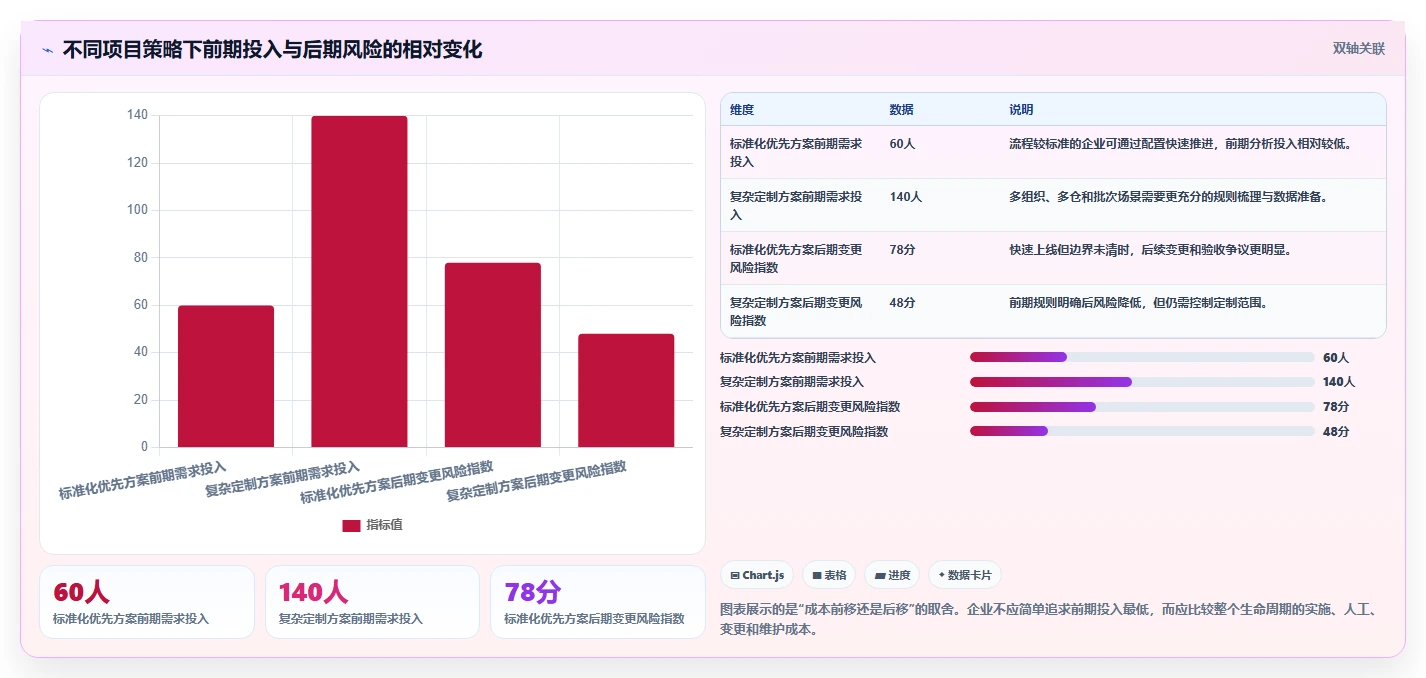Click the 维度 column header
This screenshot has width=1426, height=678.
[742, 110]
